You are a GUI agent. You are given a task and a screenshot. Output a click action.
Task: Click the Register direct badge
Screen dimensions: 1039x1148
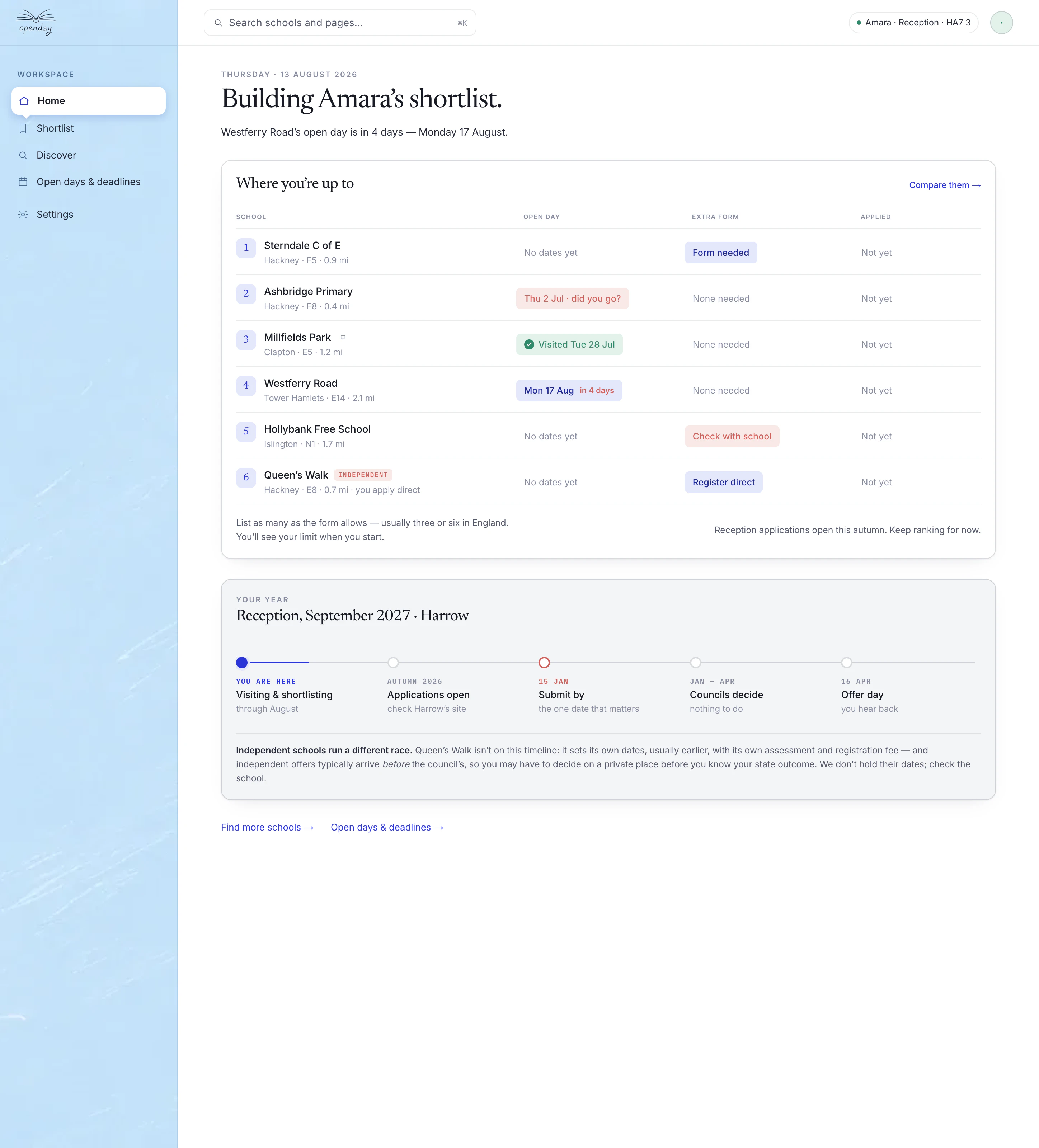point(723,482)
